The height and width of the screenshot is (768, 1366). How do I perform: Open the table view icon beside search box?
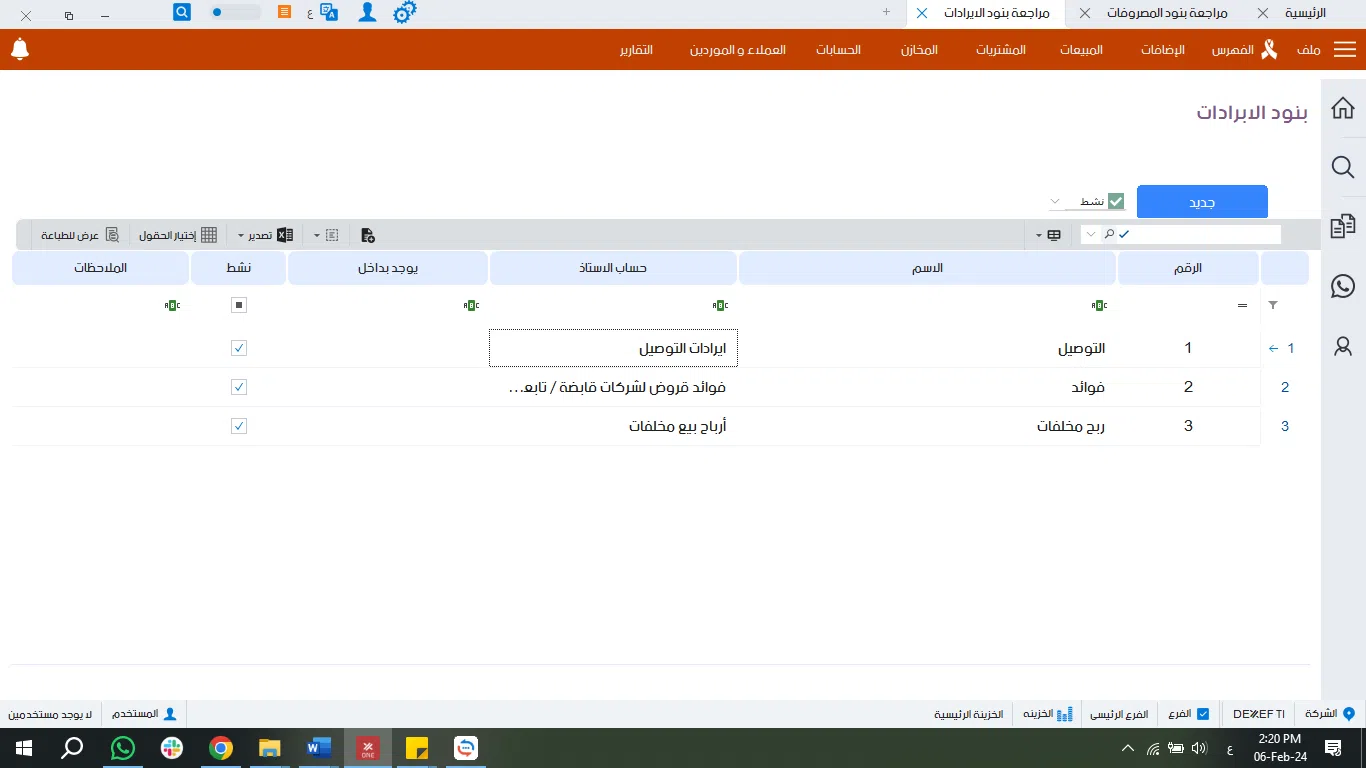[1055, 234]
